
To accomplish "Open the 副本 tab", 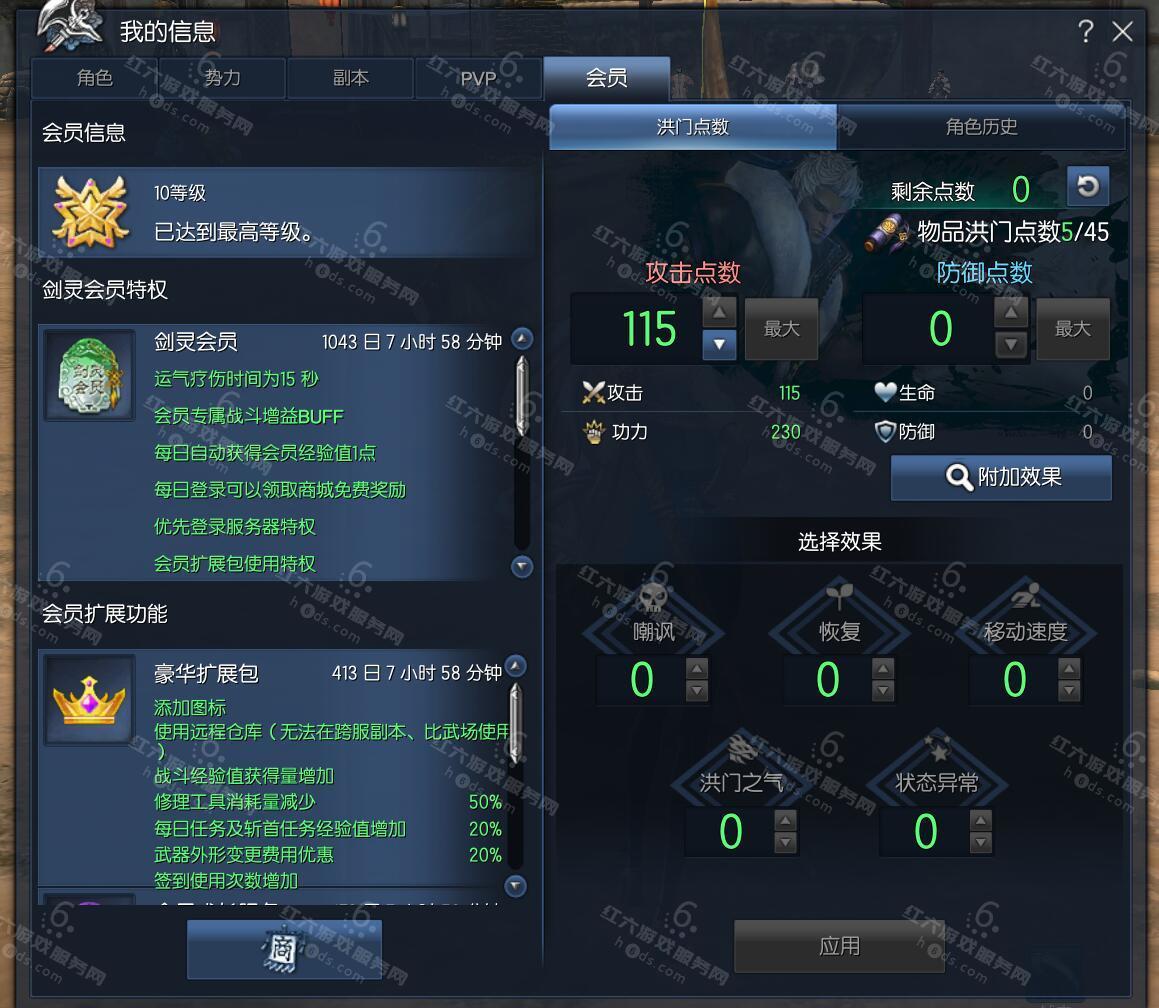I will click(x=350, y=78).
